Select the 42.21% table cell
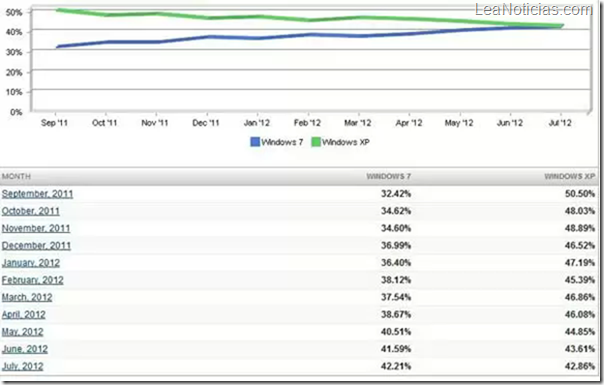604x385 pixels. (396, 367)
